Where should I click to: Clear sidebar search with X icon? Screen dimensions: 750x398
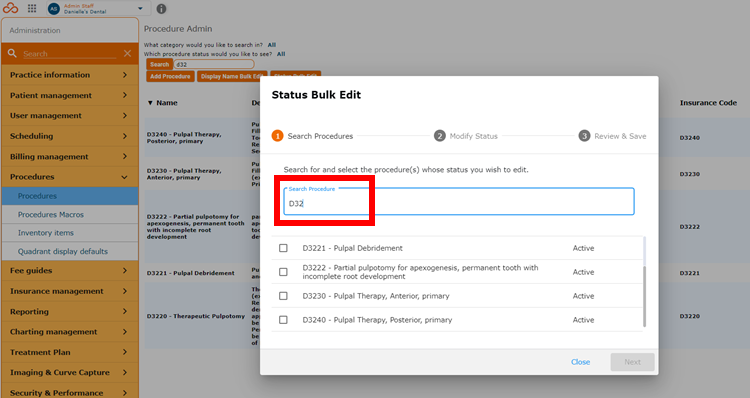(x=127, y=54)
